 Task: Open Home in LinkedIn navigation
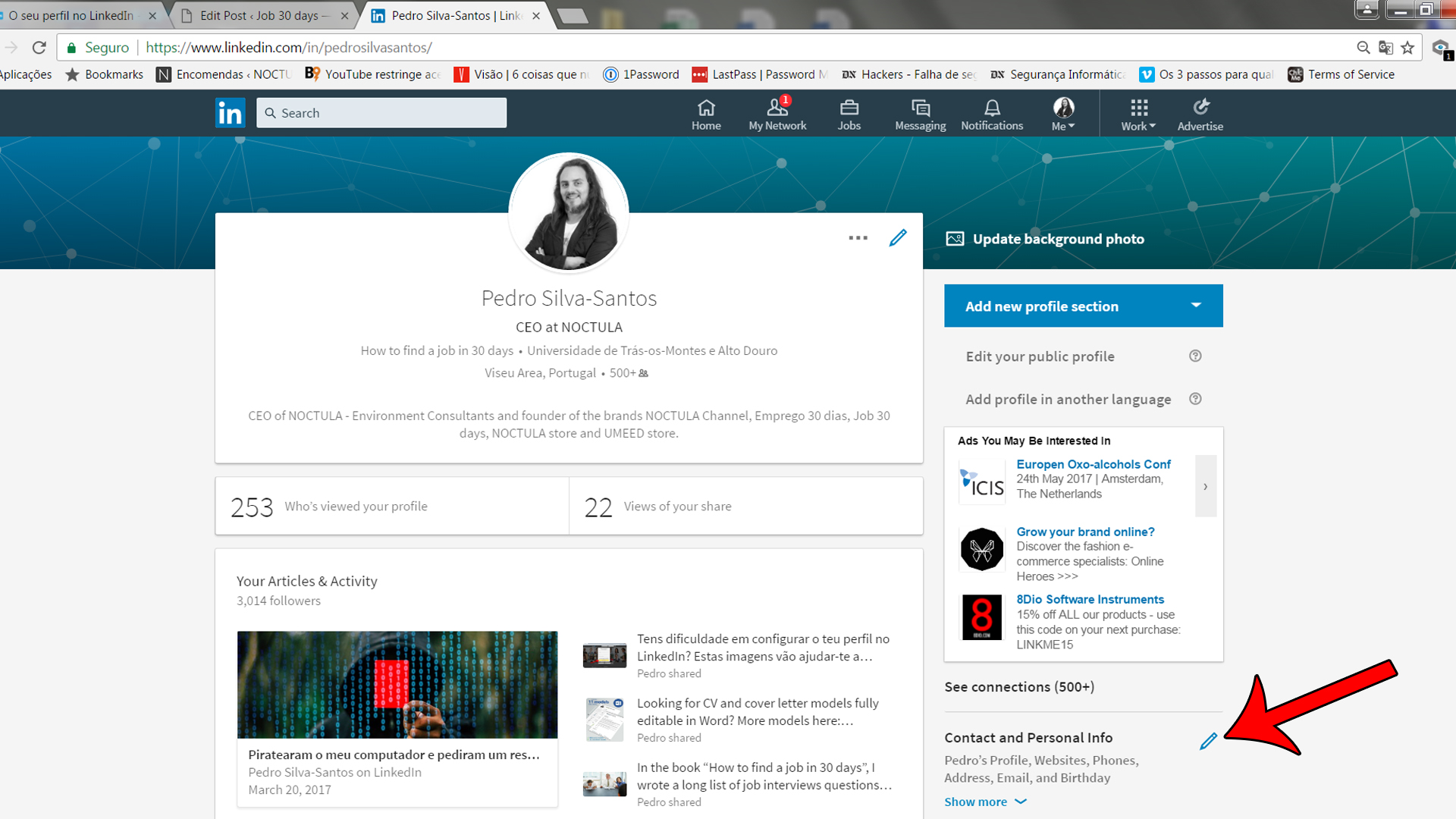tap(706, 115)
